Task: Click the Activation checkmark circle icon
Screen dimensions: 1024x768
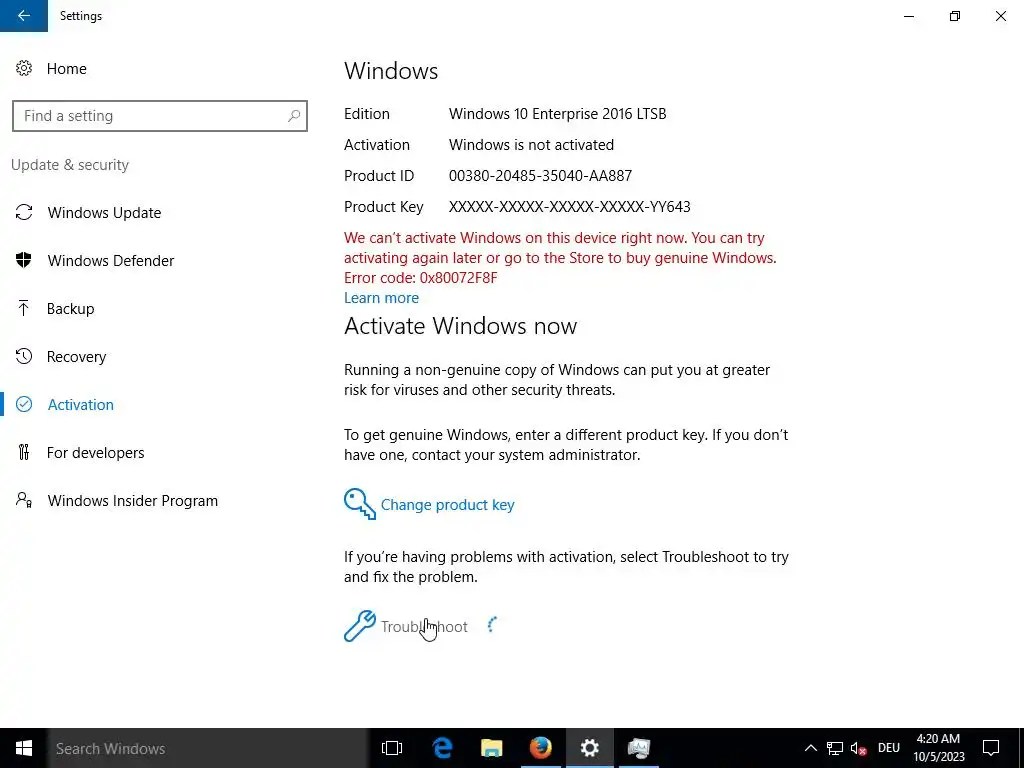Action: click(24, 404)
